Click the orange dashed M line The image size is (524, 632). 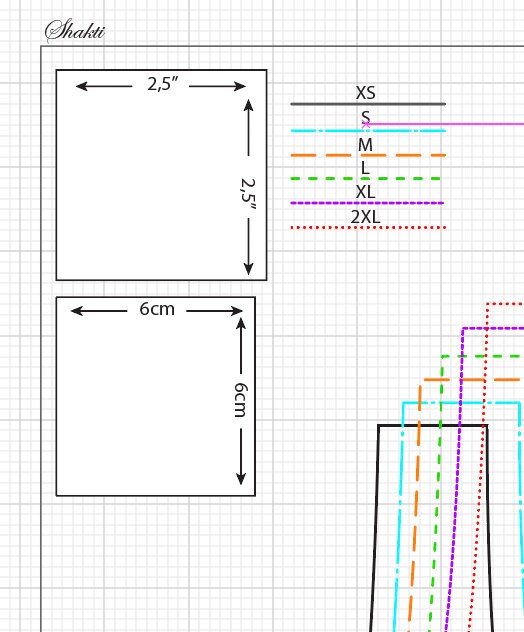(x=368, y=155)
